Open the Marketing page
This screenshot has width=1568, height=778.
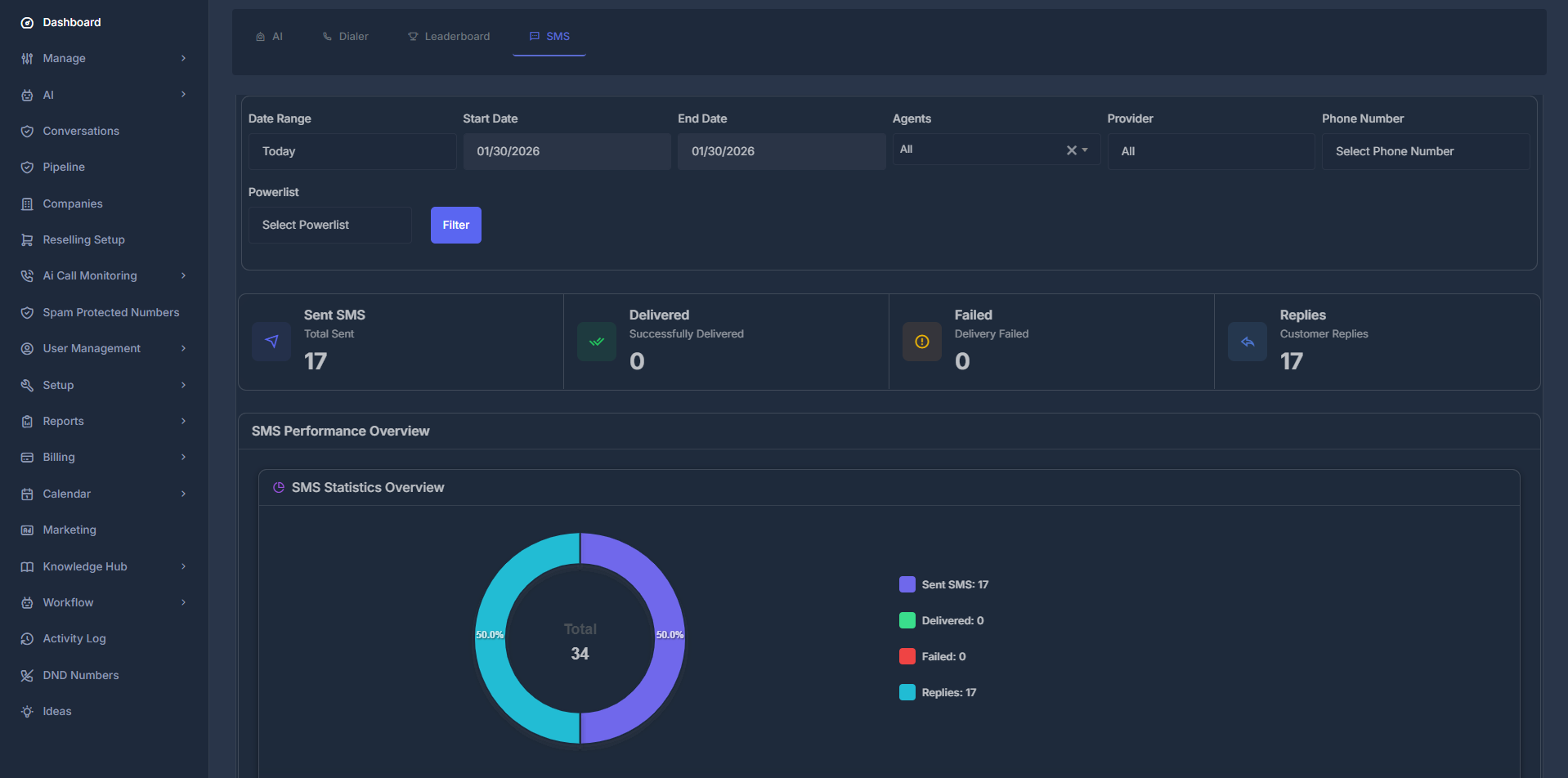click(69, 530)
